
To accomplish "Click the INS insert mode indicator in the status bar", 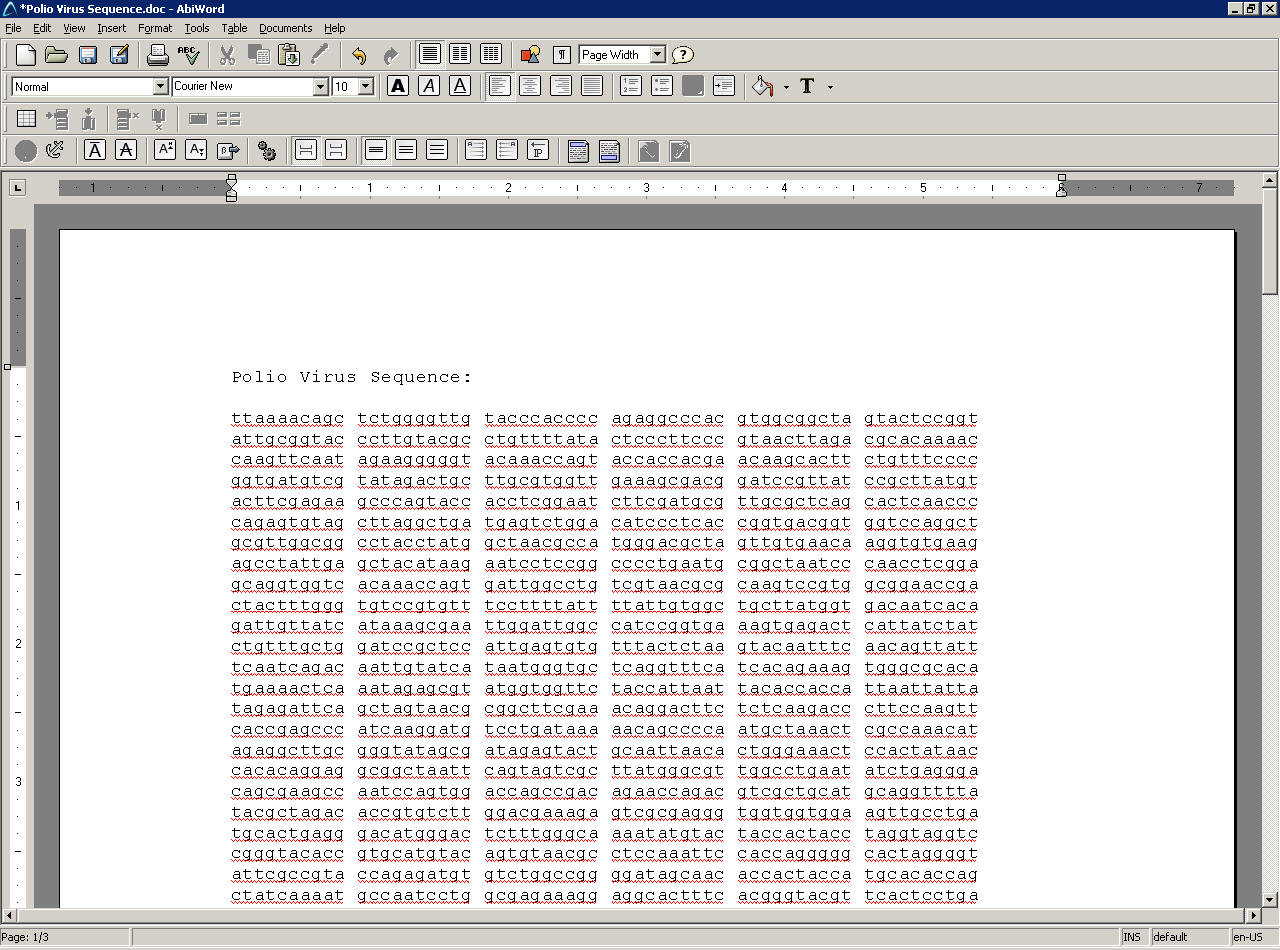I will 1132,937.
